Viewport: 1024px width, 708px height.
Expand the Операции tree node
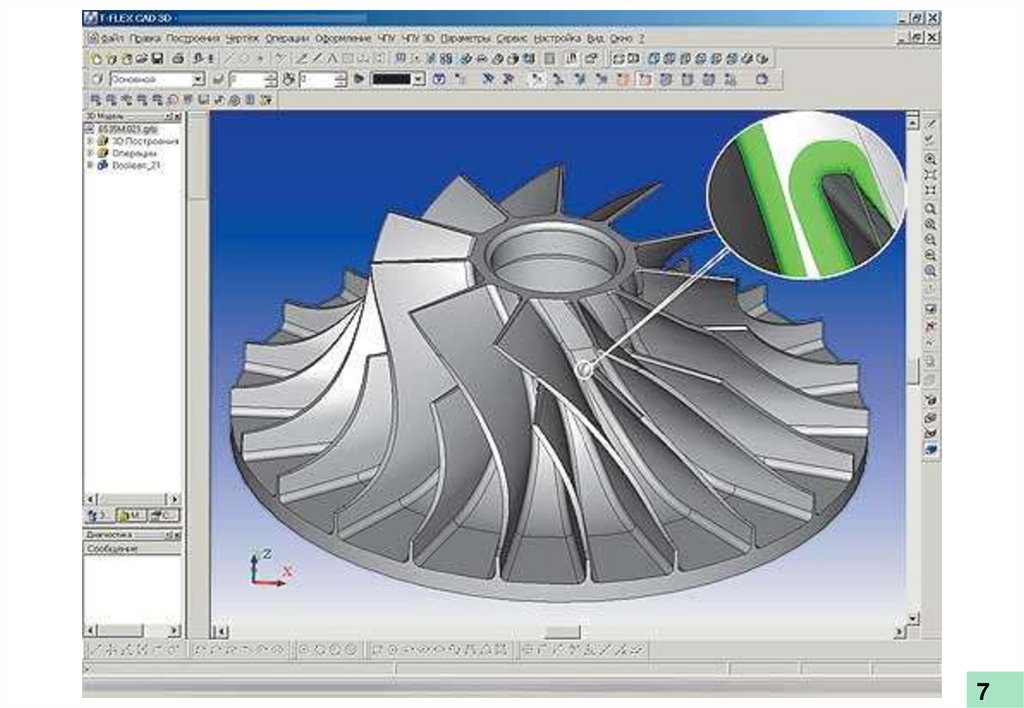[90, 153]
